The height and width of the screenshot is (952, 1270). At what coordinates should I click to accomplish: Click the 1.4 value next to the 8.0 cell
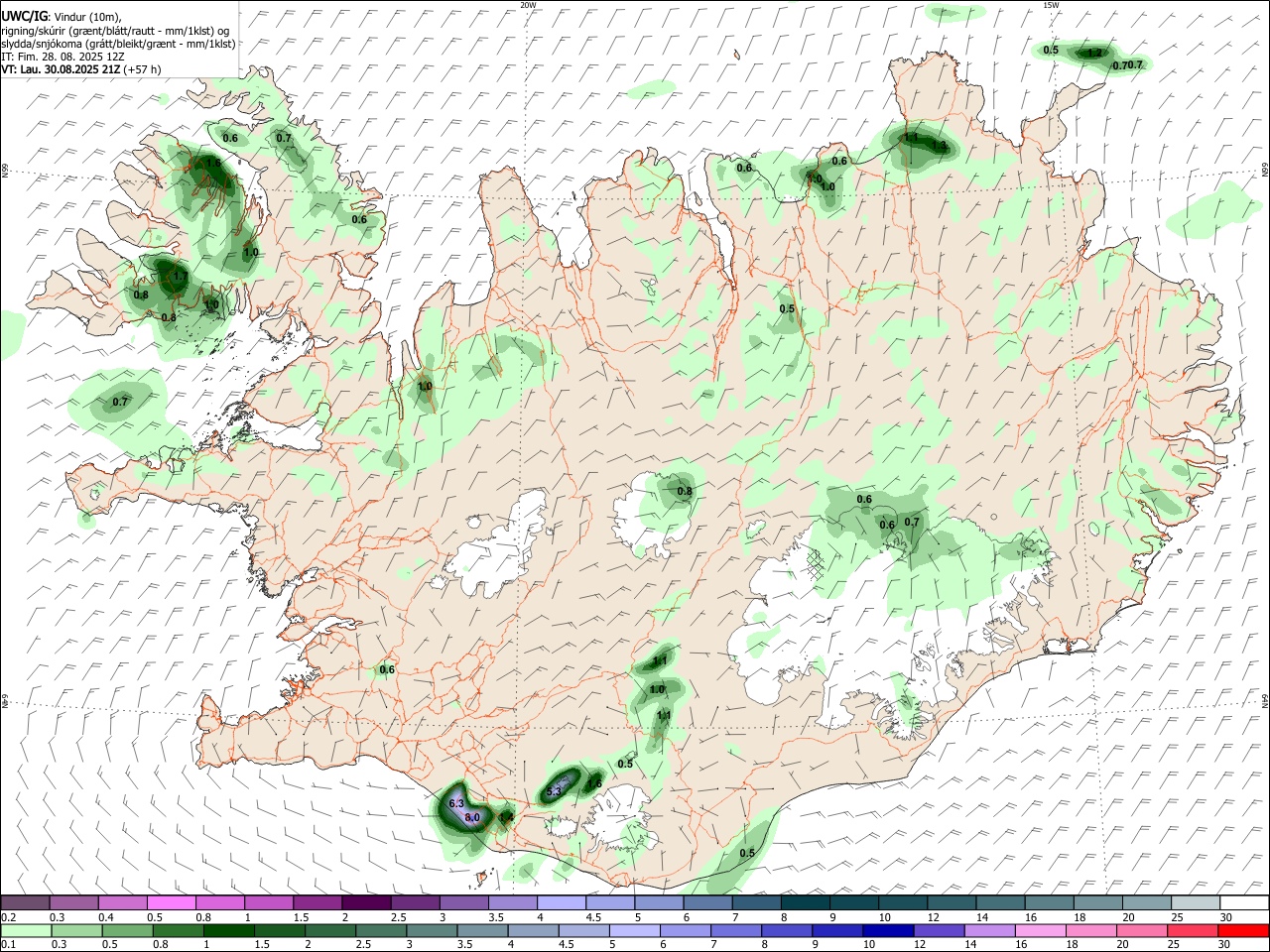point(506,817)
